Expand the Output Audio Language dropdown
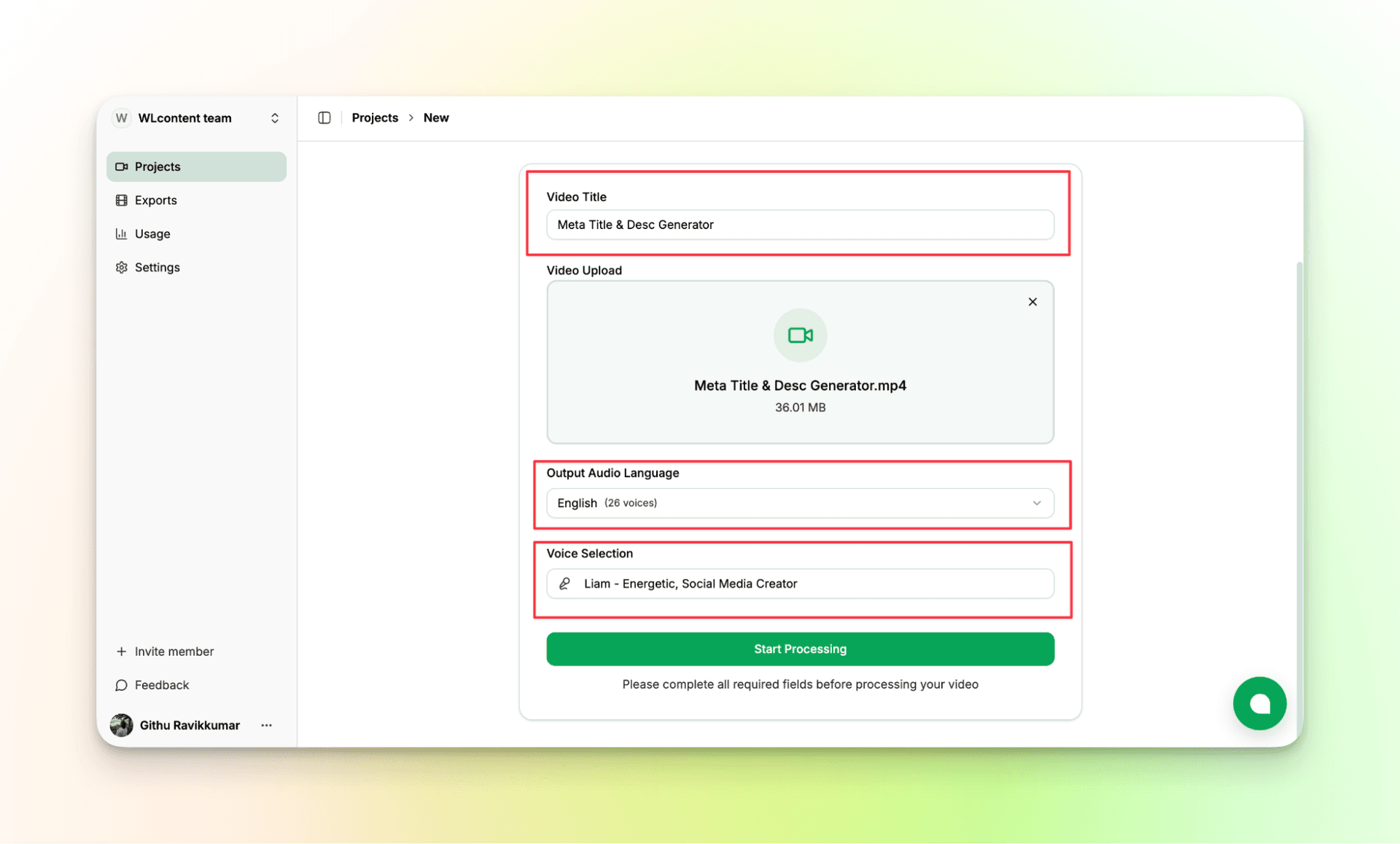This screenshot has height=844, width=1400. click(x=1036, y=503)
